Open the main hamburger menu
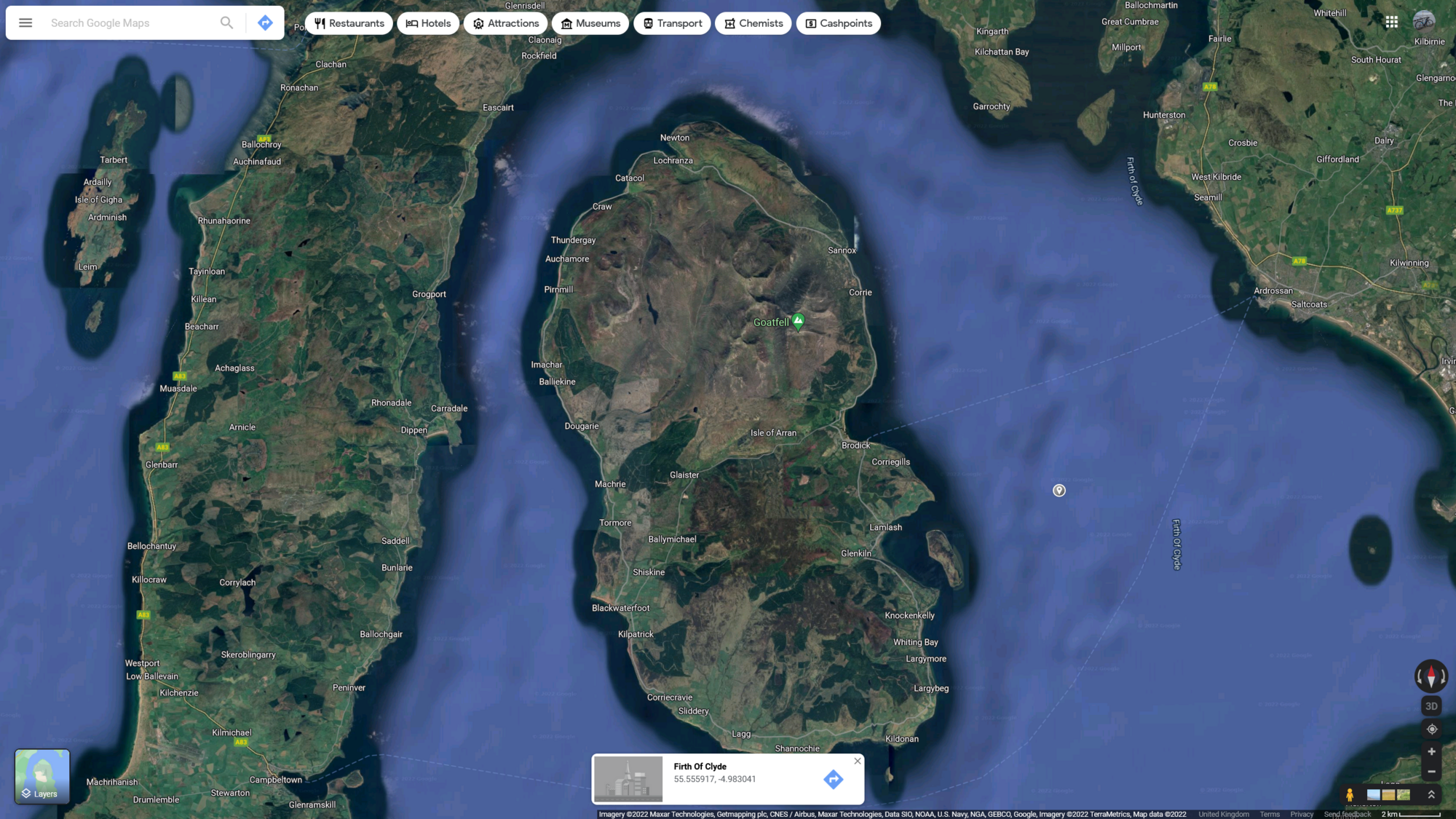Image resolution: width=1456 pixels, height=819 pixels. pos(25,23)
